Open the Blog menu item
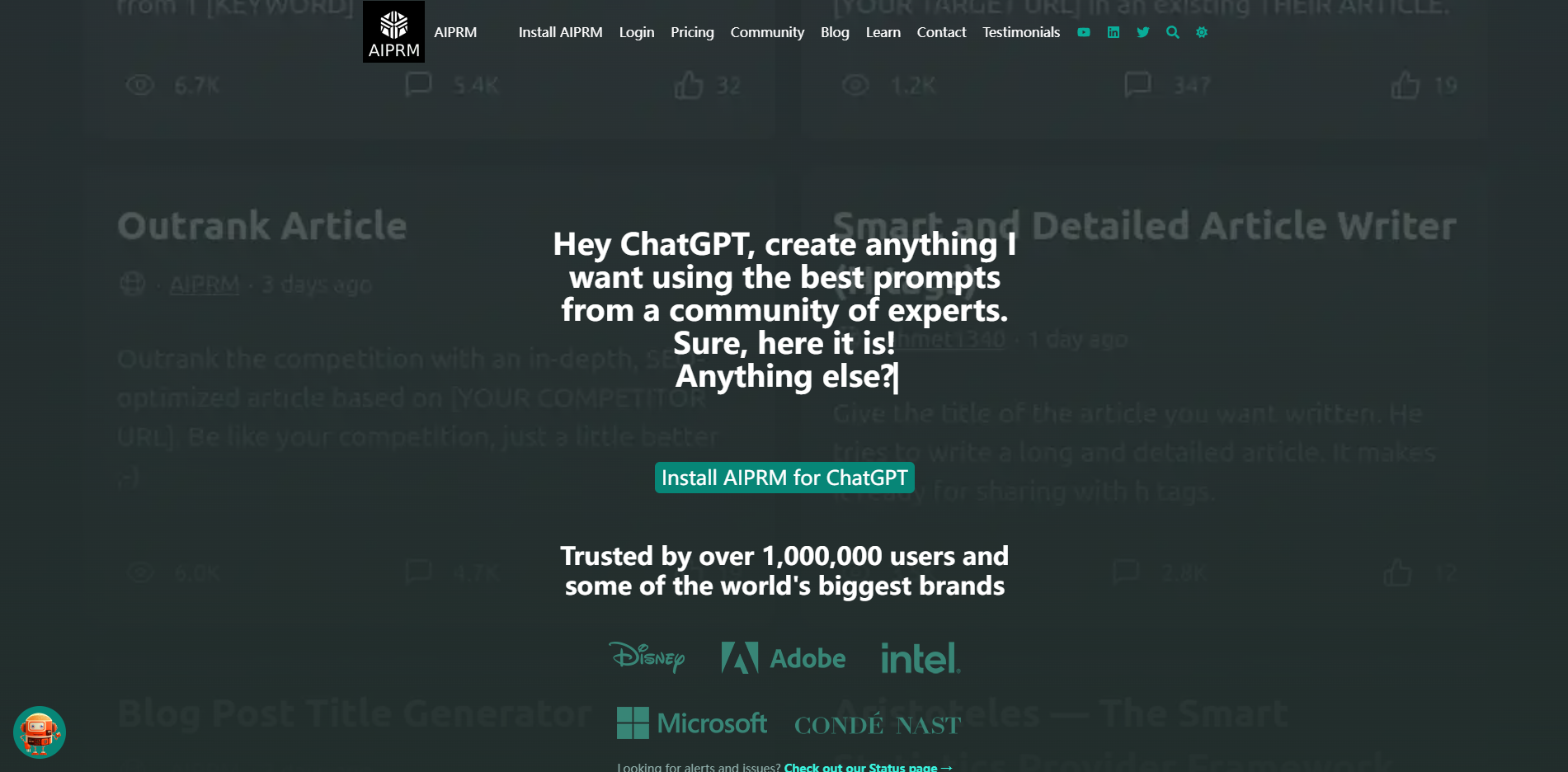Screen dimensions: 1568x772 pyautogui.click(x=835, y=32)
